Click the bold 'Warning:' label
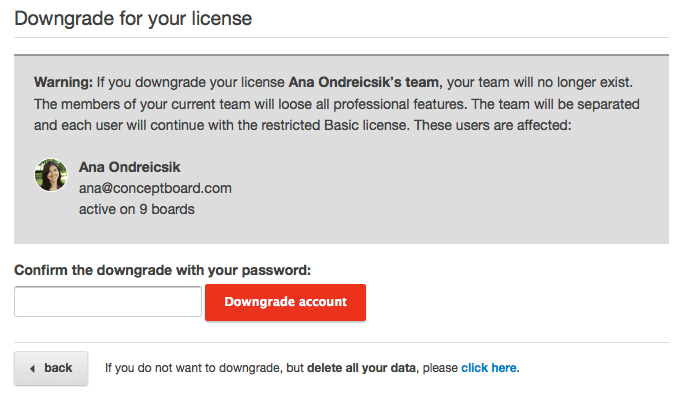The height and width of the screenshot is (400, 684). click(64, 82)
